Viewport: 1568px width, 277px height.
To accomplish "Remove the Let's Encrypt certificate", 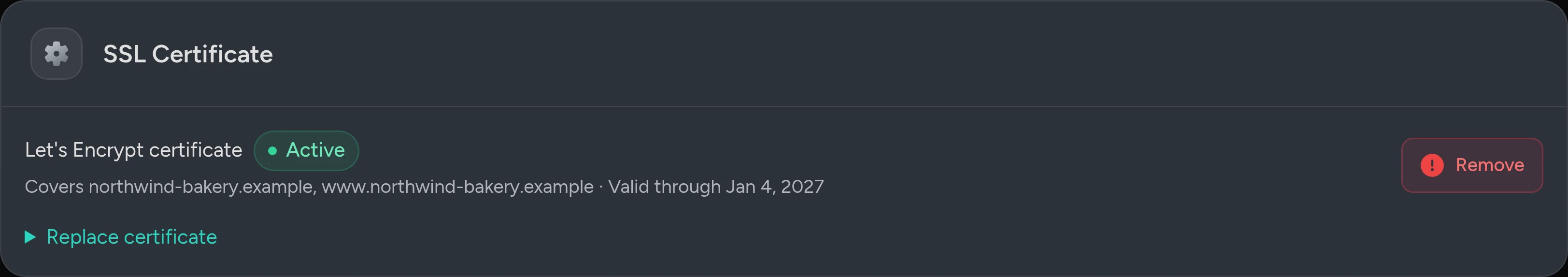I will 1472,165.
